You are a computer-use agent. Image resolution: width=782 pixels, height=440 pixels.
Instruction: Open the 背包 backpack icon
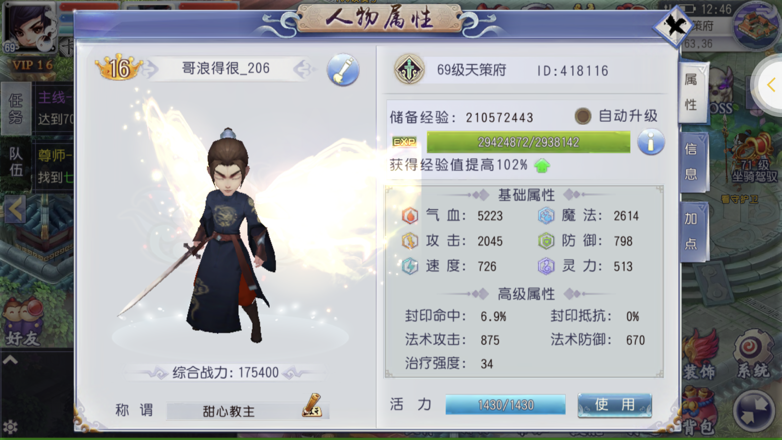pos(699,412)
